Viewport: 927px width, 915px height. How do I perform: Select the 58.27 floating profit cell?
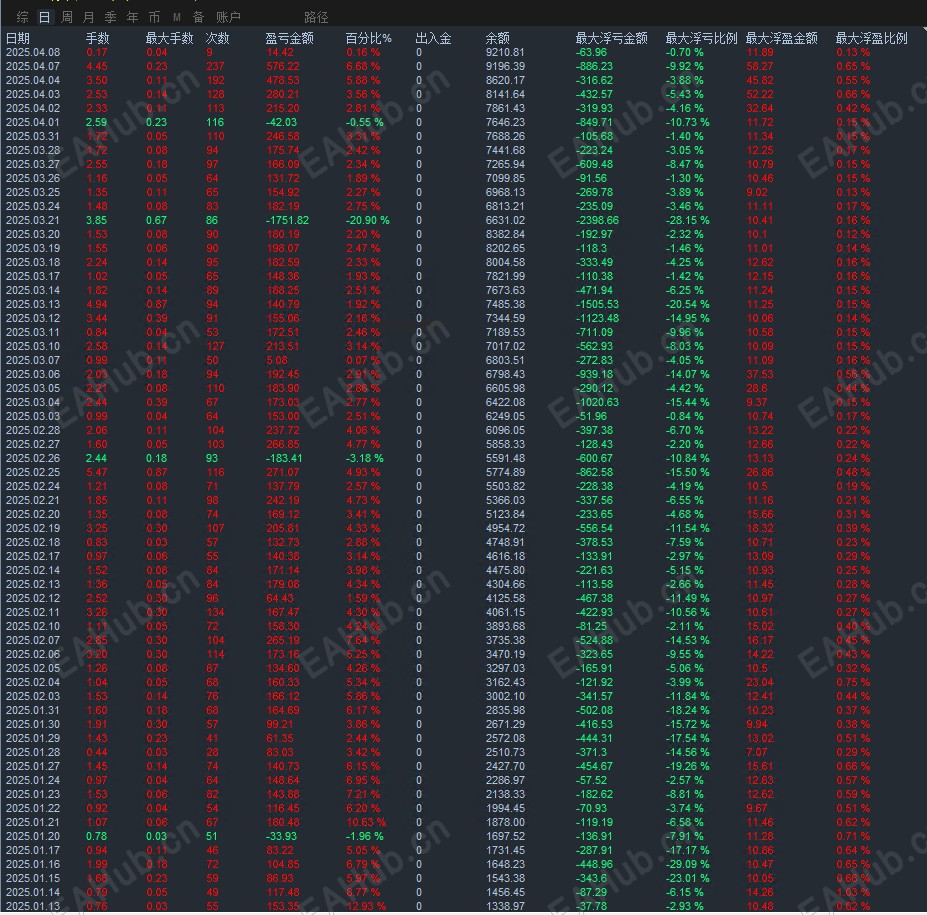[760, 66]
